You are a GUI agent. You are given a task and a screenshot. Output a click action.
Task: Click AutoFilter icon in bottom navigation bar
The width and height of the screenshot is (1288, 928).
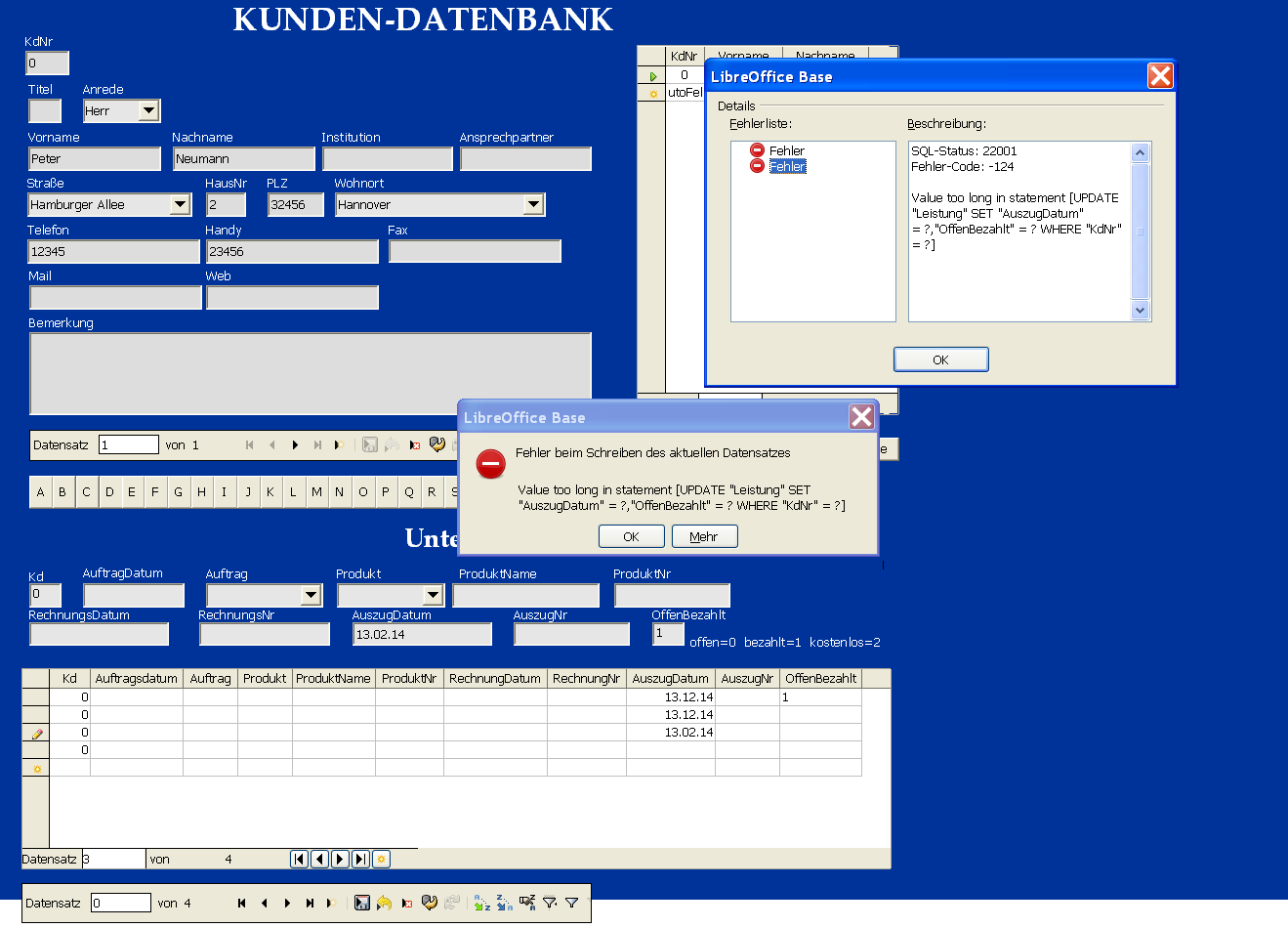tap(550, 904)
